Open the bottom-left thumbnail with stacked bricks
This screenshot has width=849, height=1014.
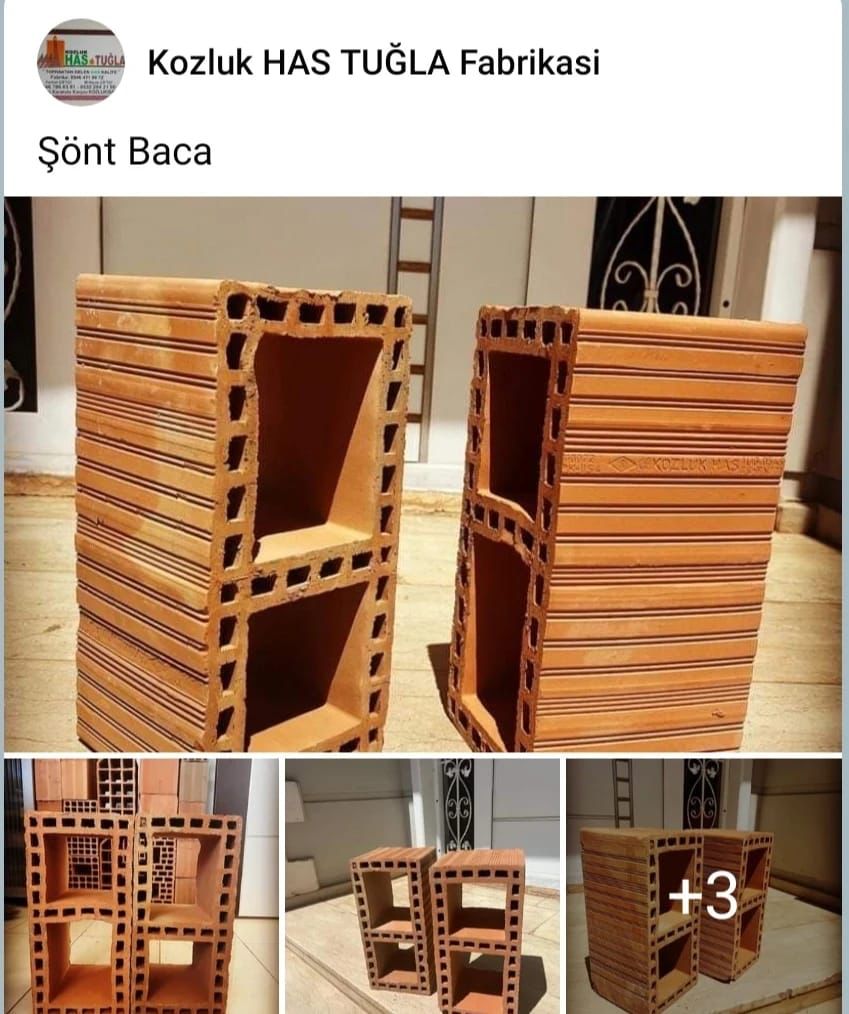142,887
